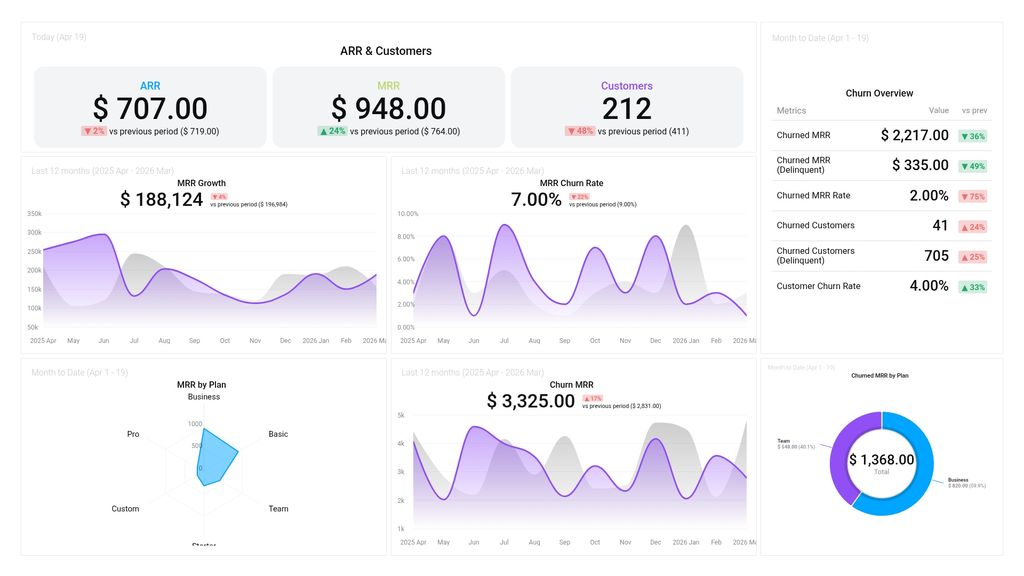The height and width of the screenshot is (576, 1024).
Task: Click the Churned MRR value $2,217.00
Action: (913, 135)
